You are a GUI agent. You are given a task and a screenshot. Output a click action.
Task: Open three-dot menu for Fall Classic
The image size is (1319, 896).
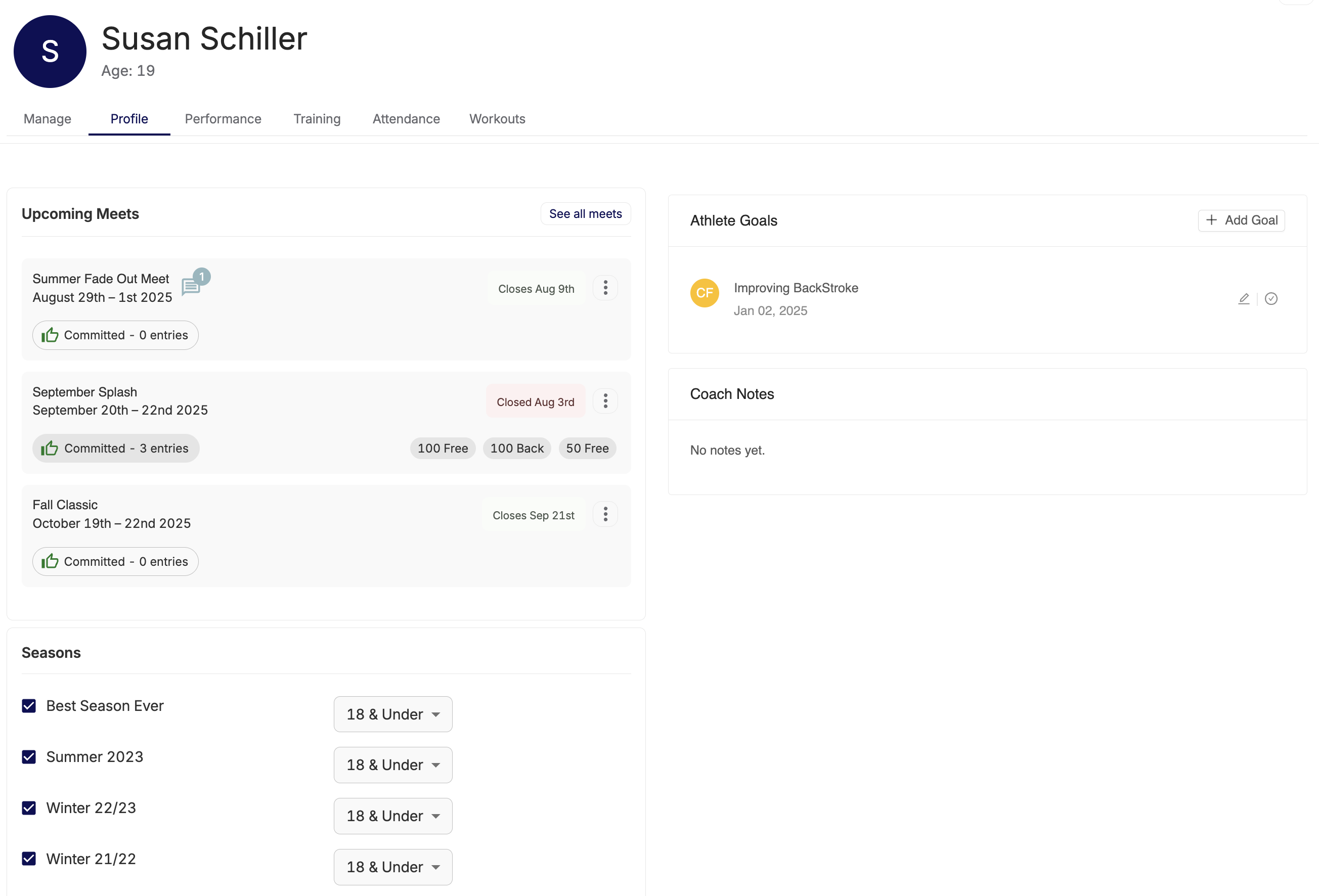point(605,514)
